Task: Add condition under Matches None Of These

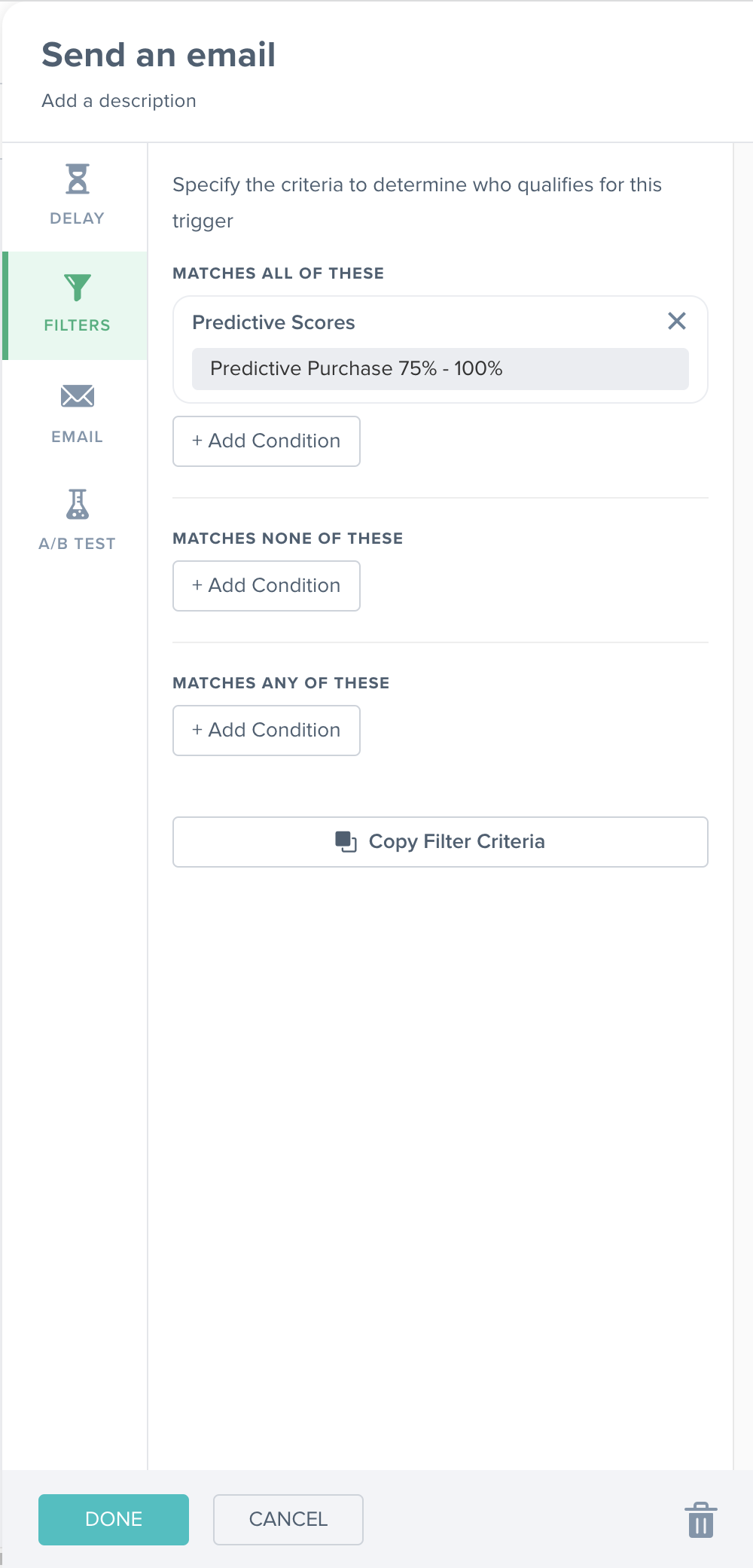Action: 267,586
